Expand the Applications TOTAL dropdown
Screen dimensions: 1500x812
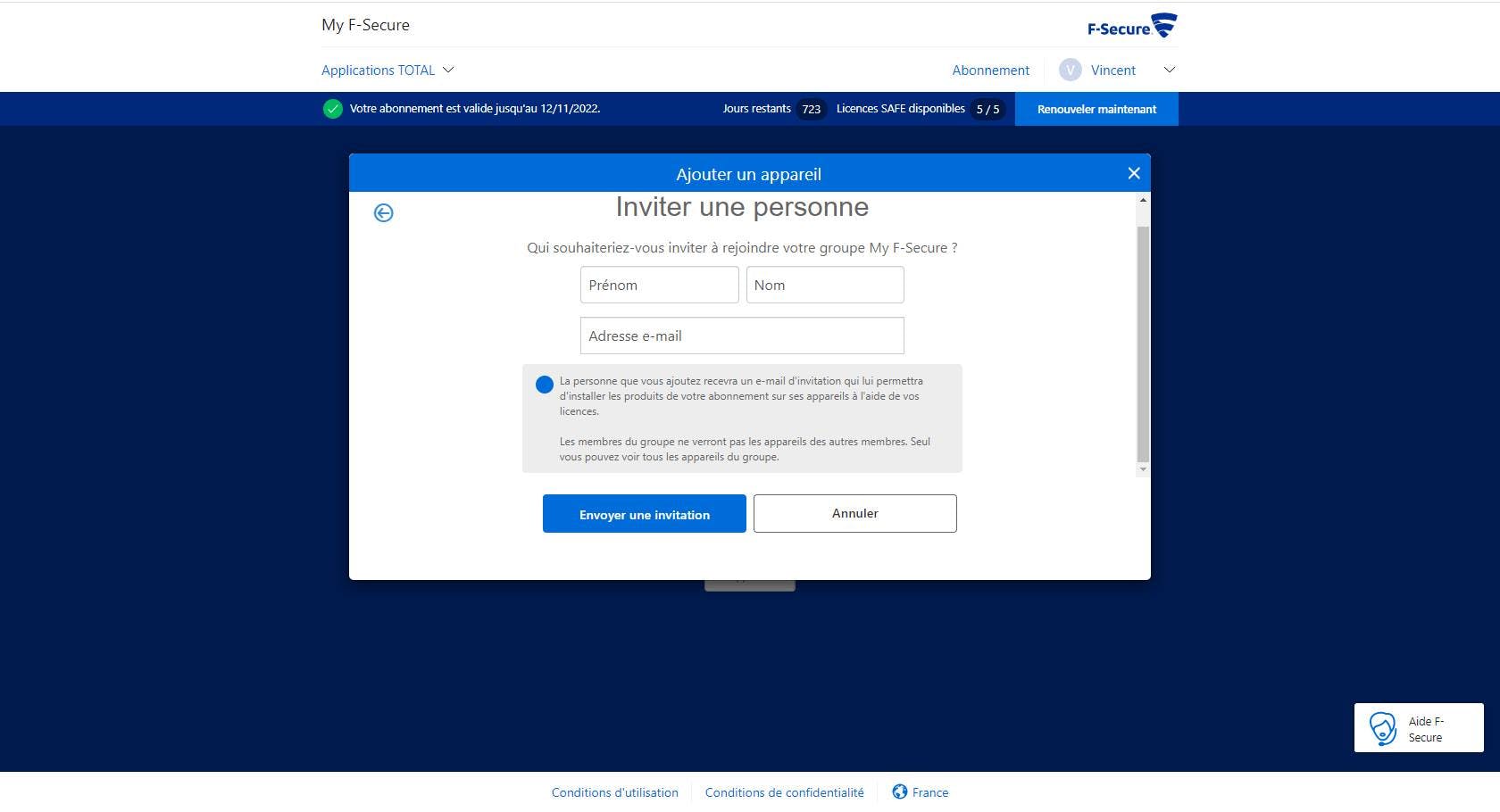pos(387,70)
